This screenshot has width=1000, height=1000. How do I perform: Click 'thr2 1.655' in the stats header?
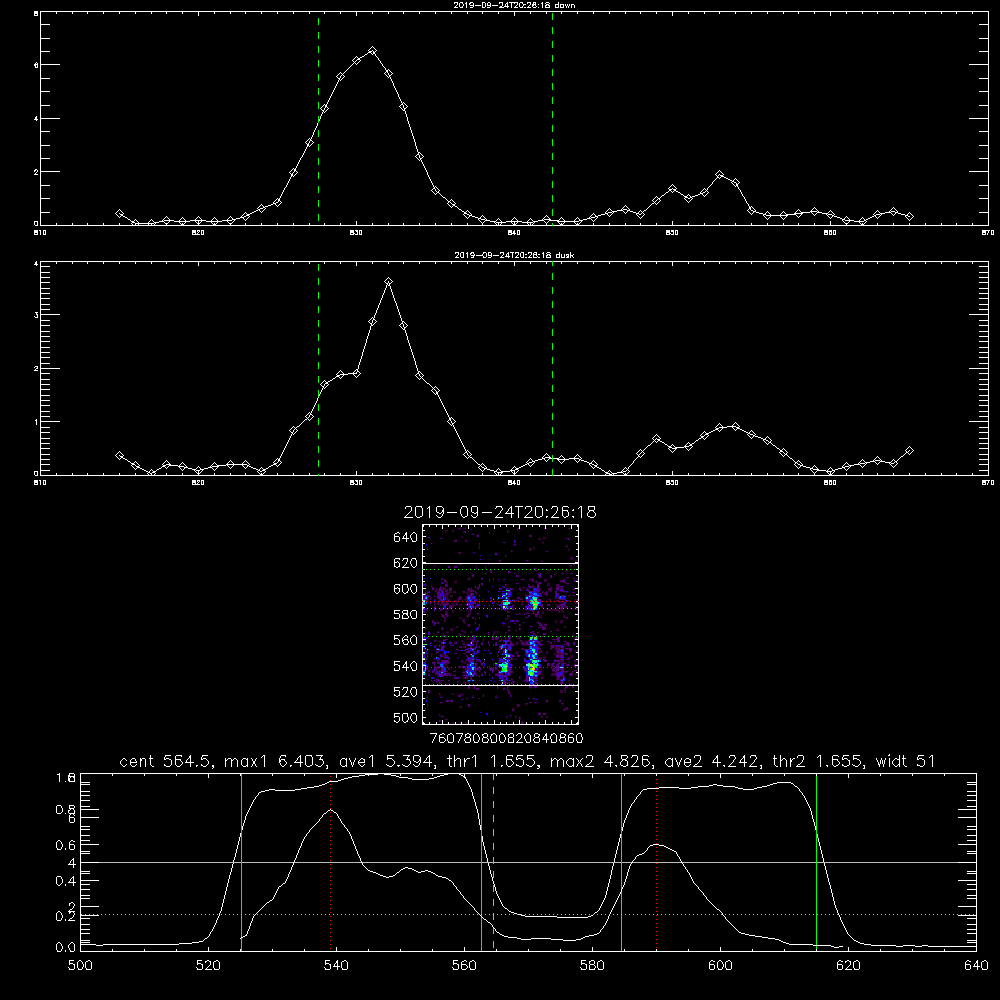click(818, 761)
